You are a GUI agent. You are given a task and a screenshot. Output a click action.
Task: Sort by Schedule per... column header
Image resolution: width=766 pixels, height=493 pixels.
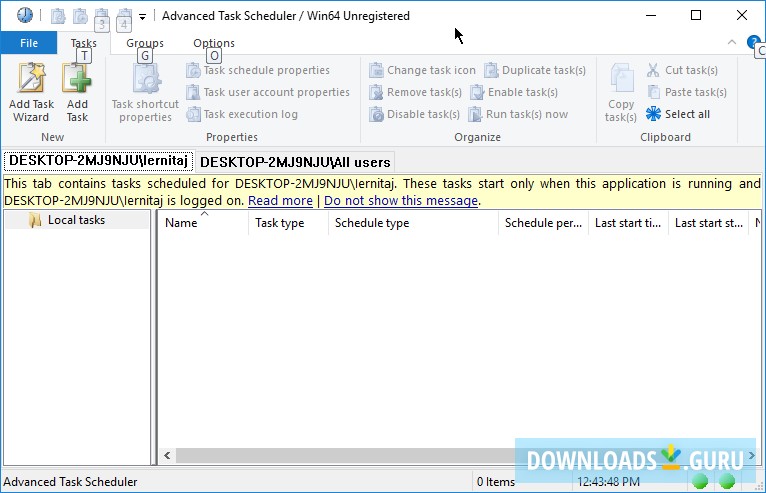[543, 223]
